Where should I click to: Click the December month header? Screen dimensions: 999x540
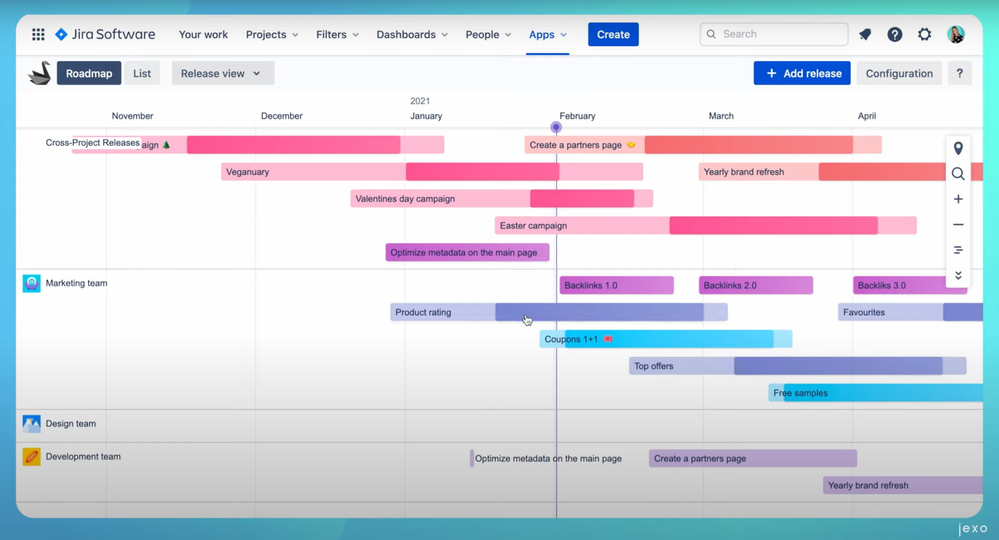pyautogui.click(x=282, y=116)
